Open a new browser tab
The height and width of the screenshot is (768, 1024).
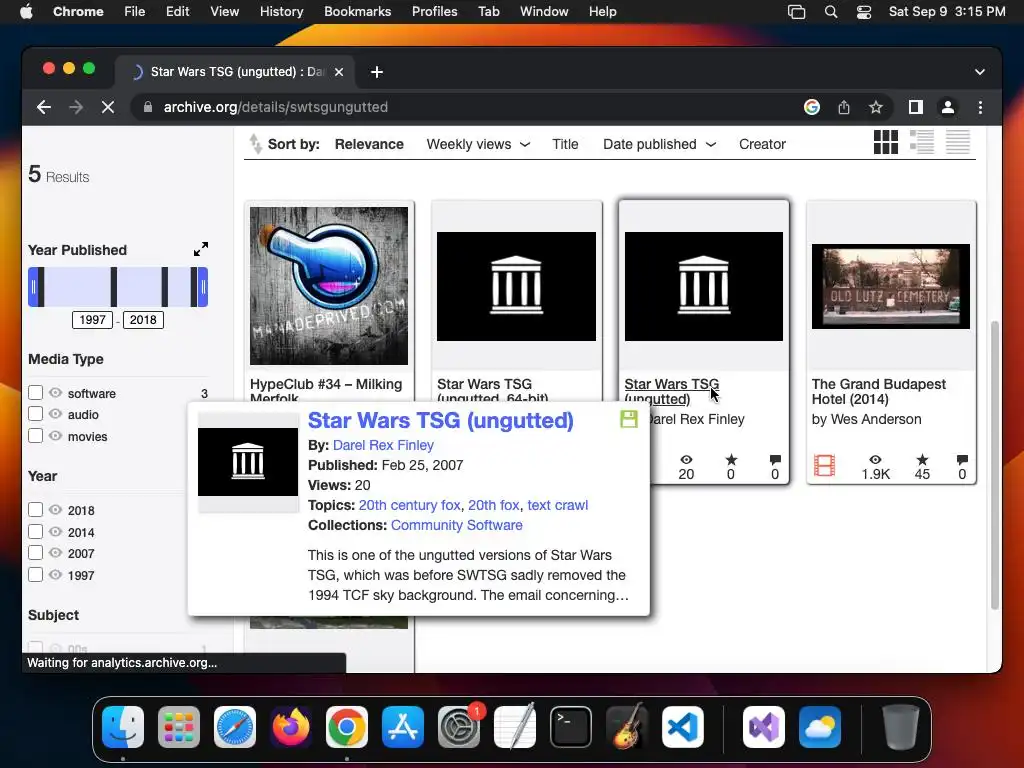click(377, 72)
